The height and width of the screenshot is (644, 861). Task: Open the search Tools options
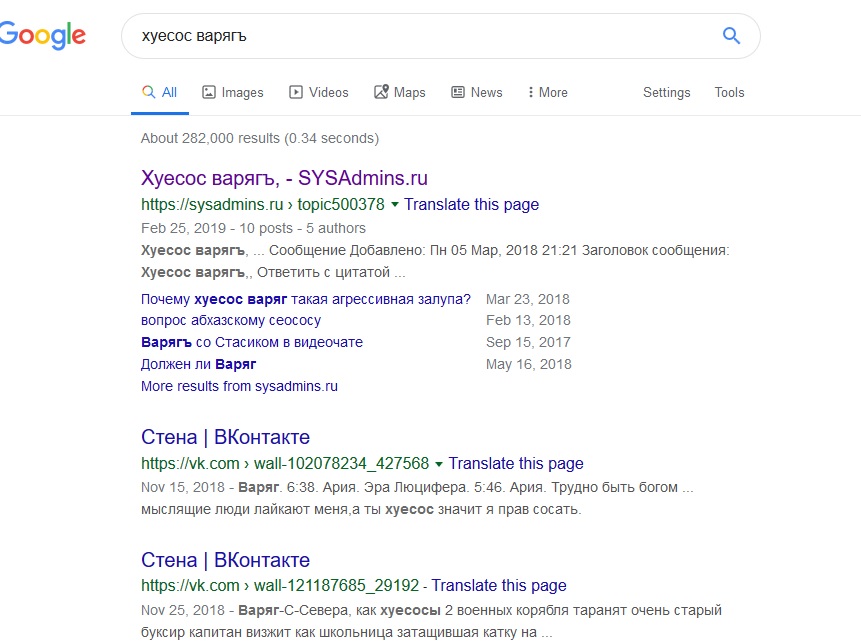coord(729,92)
